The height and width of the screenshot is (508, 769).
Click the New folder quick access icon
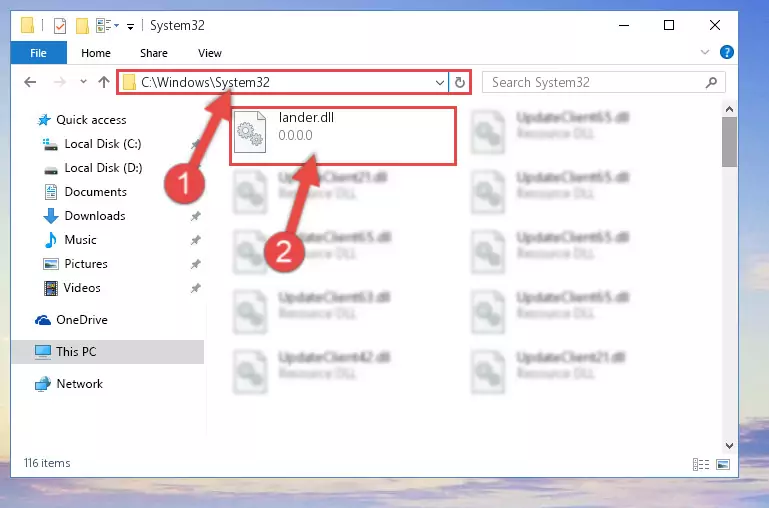pos(82,25)
